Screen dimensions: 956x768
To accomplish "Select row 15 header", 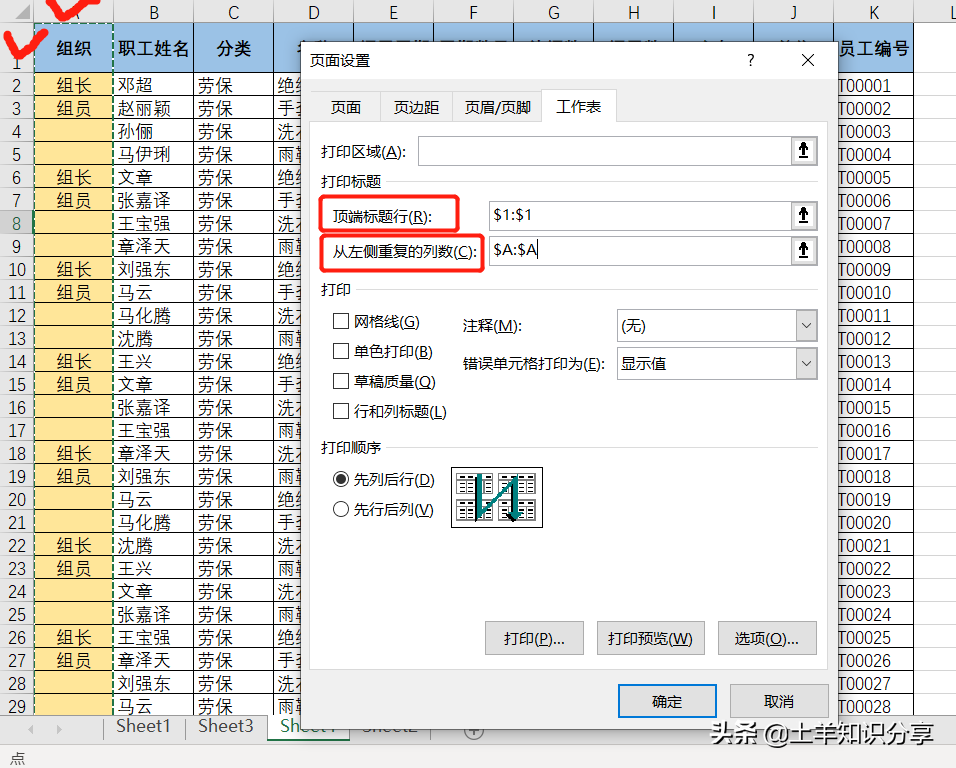I will [16, 384].
